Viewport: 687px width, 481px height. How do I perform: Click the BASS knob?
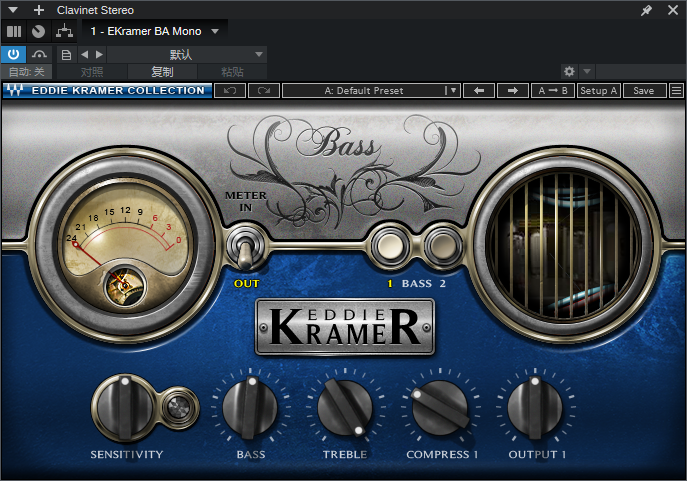tap(250, 408)
